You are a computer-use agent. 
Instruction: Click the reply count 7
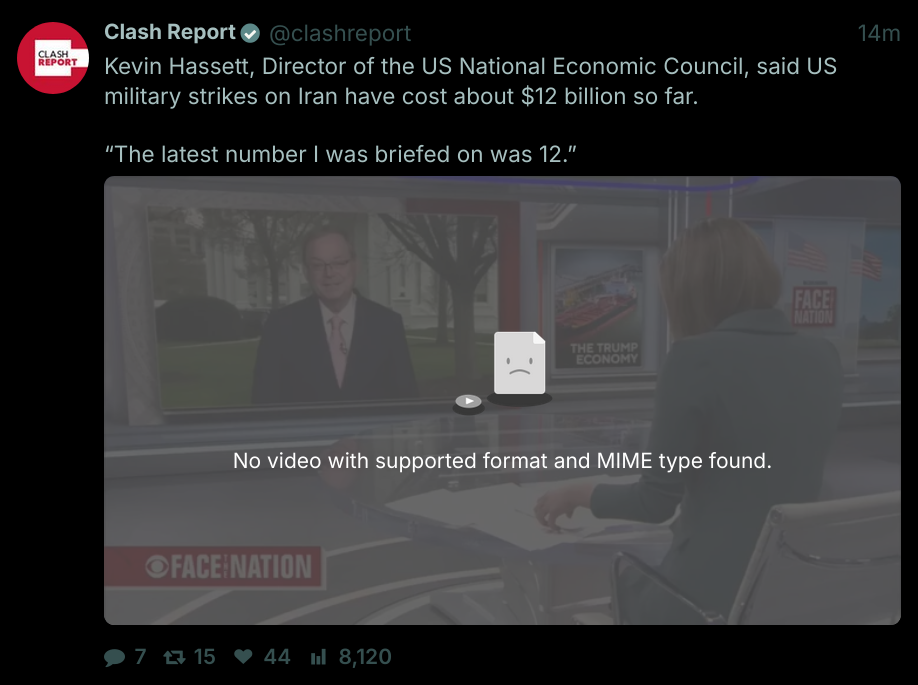[x=140, y=657]
